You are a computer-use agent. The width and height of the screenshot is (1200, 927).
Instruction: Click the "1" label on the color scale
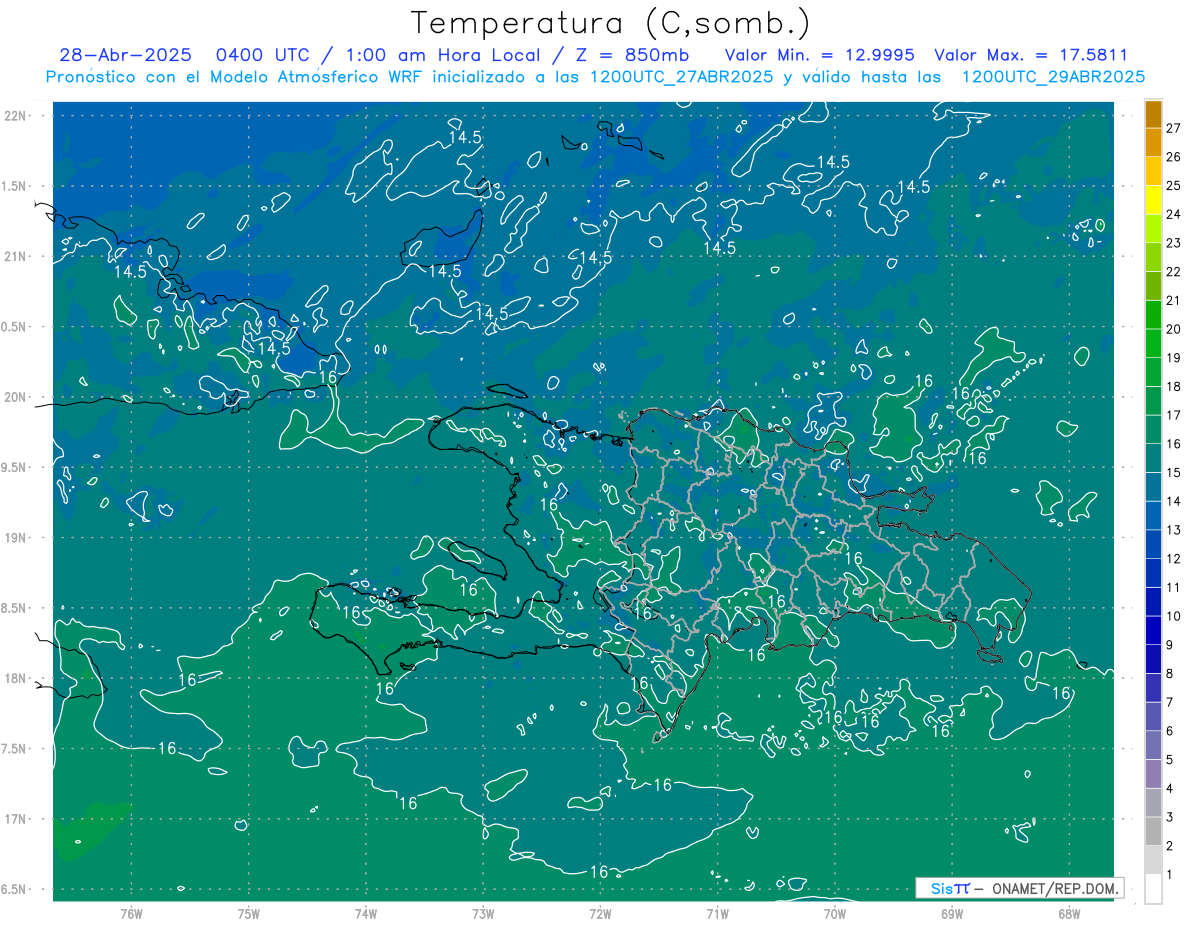(x=1170, y=875)
